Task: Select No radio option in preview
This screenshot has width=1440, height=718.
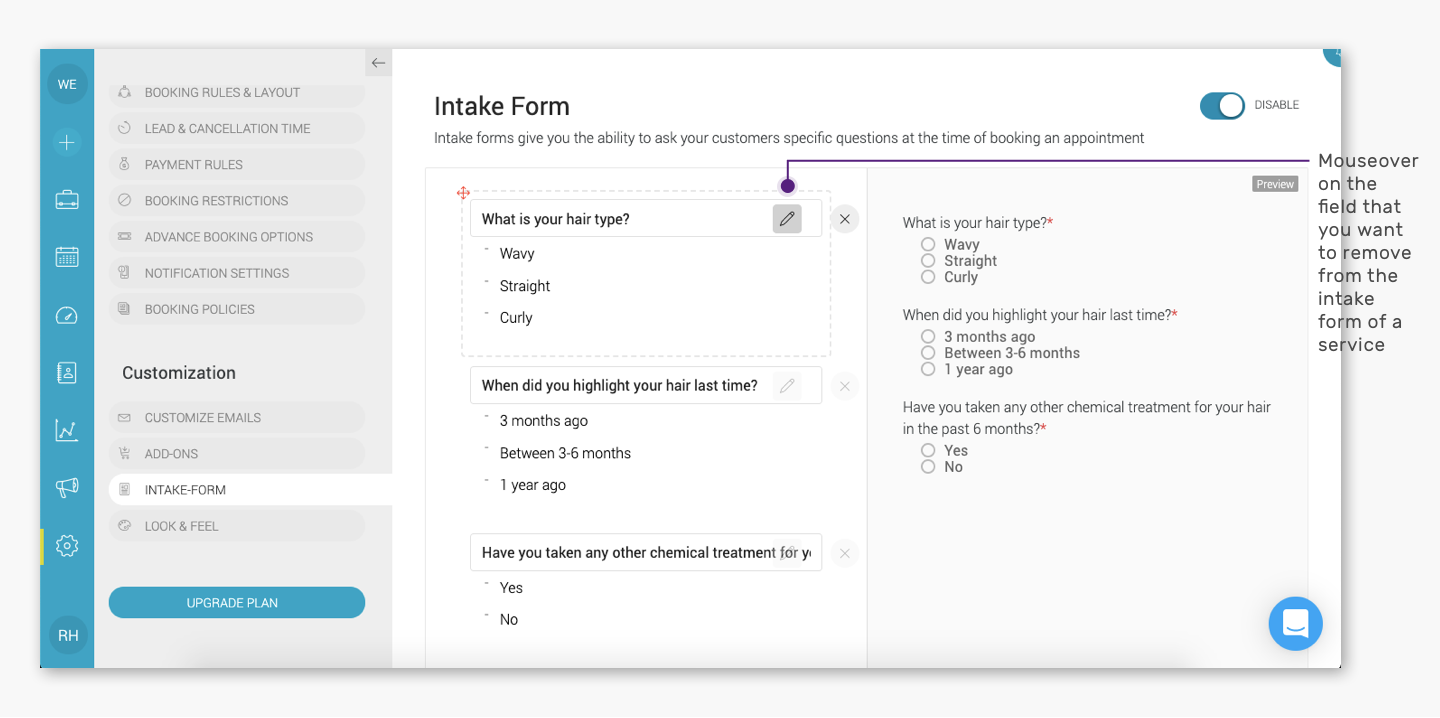Action: point(928,466)
